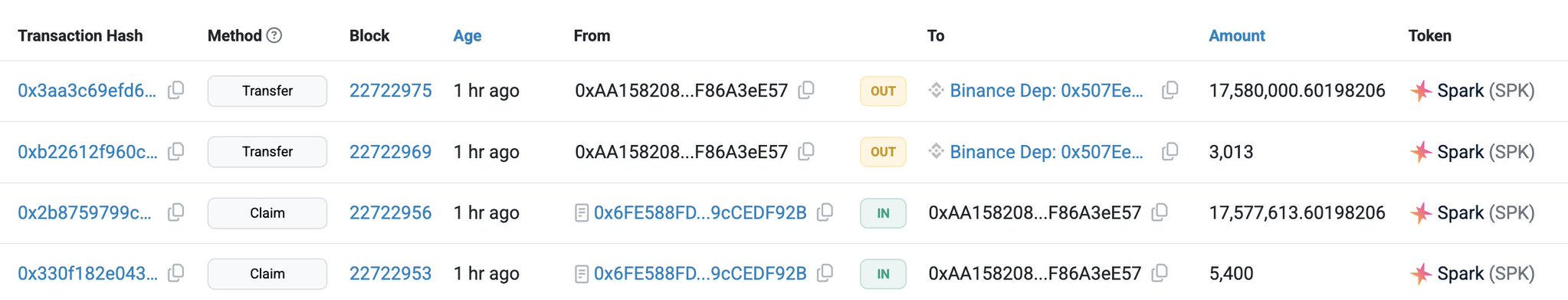This screenshot has height=300, width=1568.
Task: Copy hash of transaction 0x330f182e043
Action: (175, 273)
